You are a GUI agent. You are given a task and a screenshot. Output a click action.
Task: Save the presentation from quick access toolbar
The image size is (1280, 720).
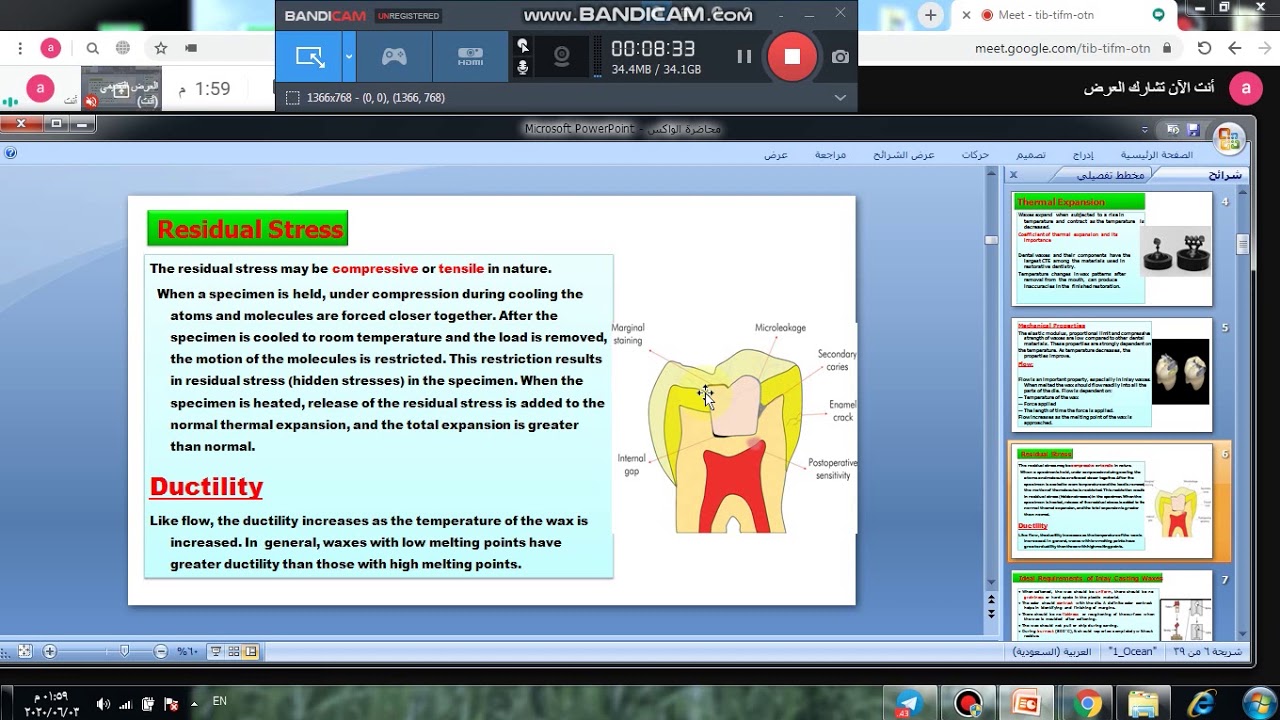point(1194,129)
